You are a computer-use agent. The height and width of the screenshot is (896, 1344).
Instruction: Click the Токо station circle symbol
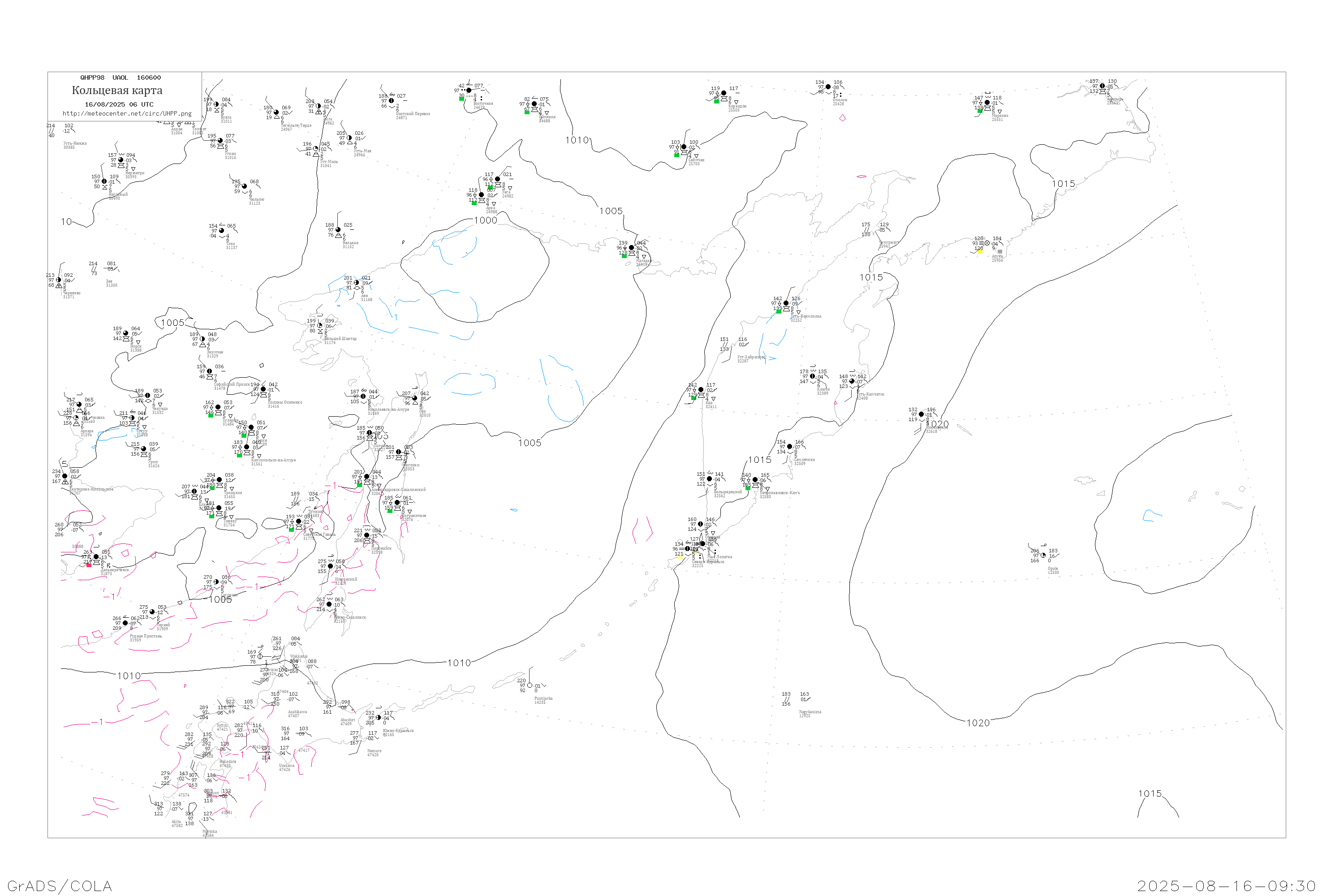click(x=221, y=231)
